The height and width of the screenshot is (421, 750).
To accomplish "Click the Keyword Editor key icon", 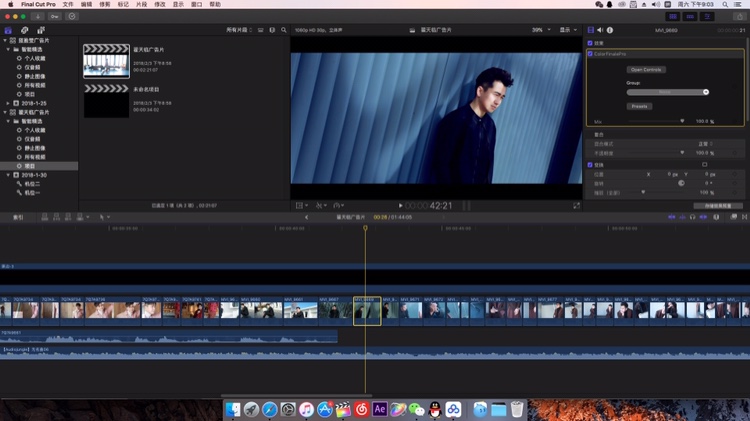I will coord(54,17).
